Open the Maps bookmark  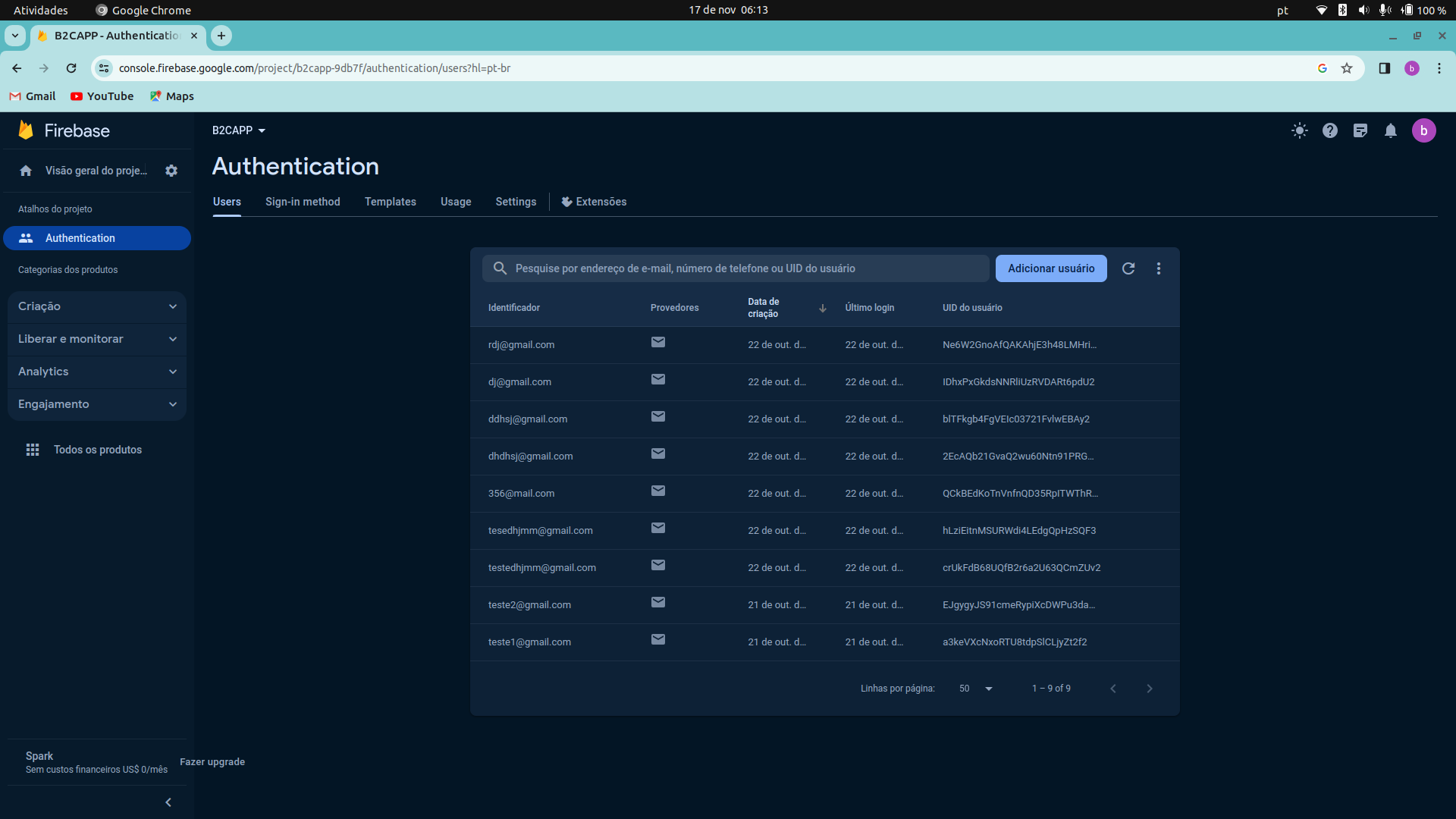pos(172,96)
